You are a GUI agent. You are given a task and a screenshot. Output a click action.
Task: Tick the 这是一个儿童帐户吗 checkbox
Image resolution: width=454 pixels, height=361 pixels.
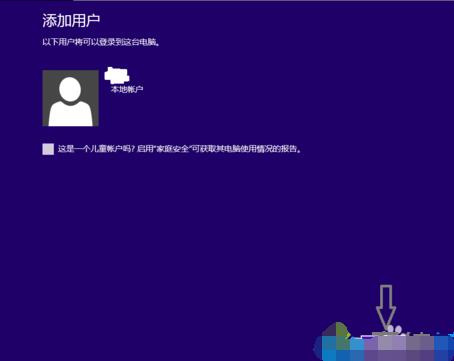click(48, 149)
